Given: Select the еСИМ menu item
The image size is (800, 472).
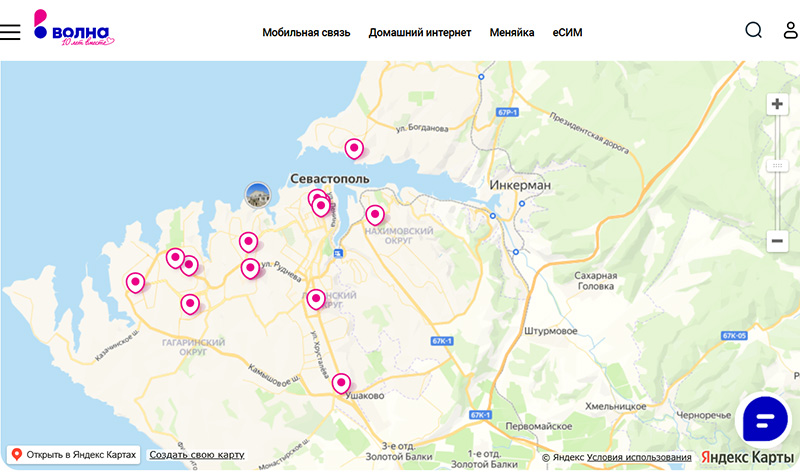Looking at the screenshot, I should click(567, 32).
